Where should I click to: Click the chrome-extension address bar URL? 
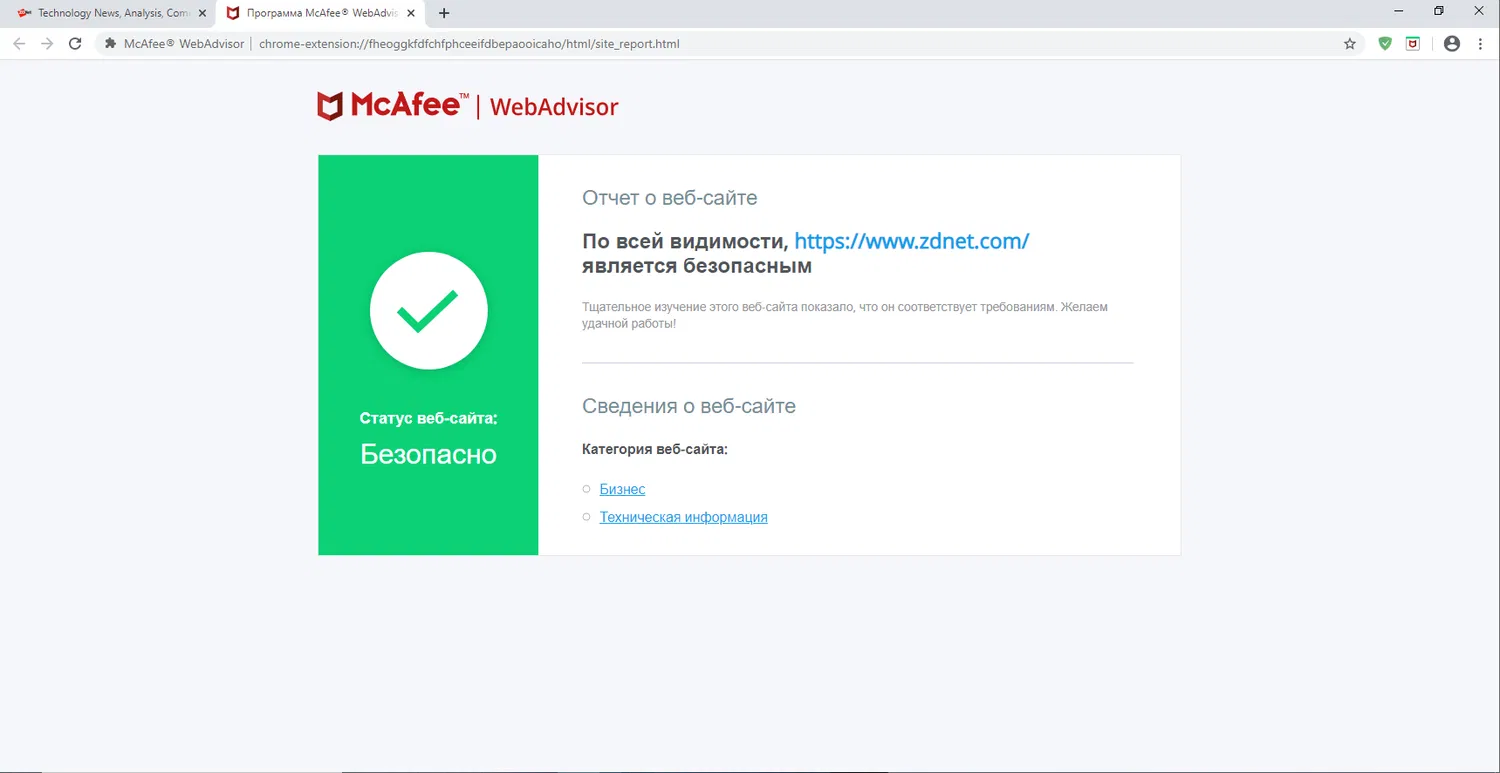[469, 44]
